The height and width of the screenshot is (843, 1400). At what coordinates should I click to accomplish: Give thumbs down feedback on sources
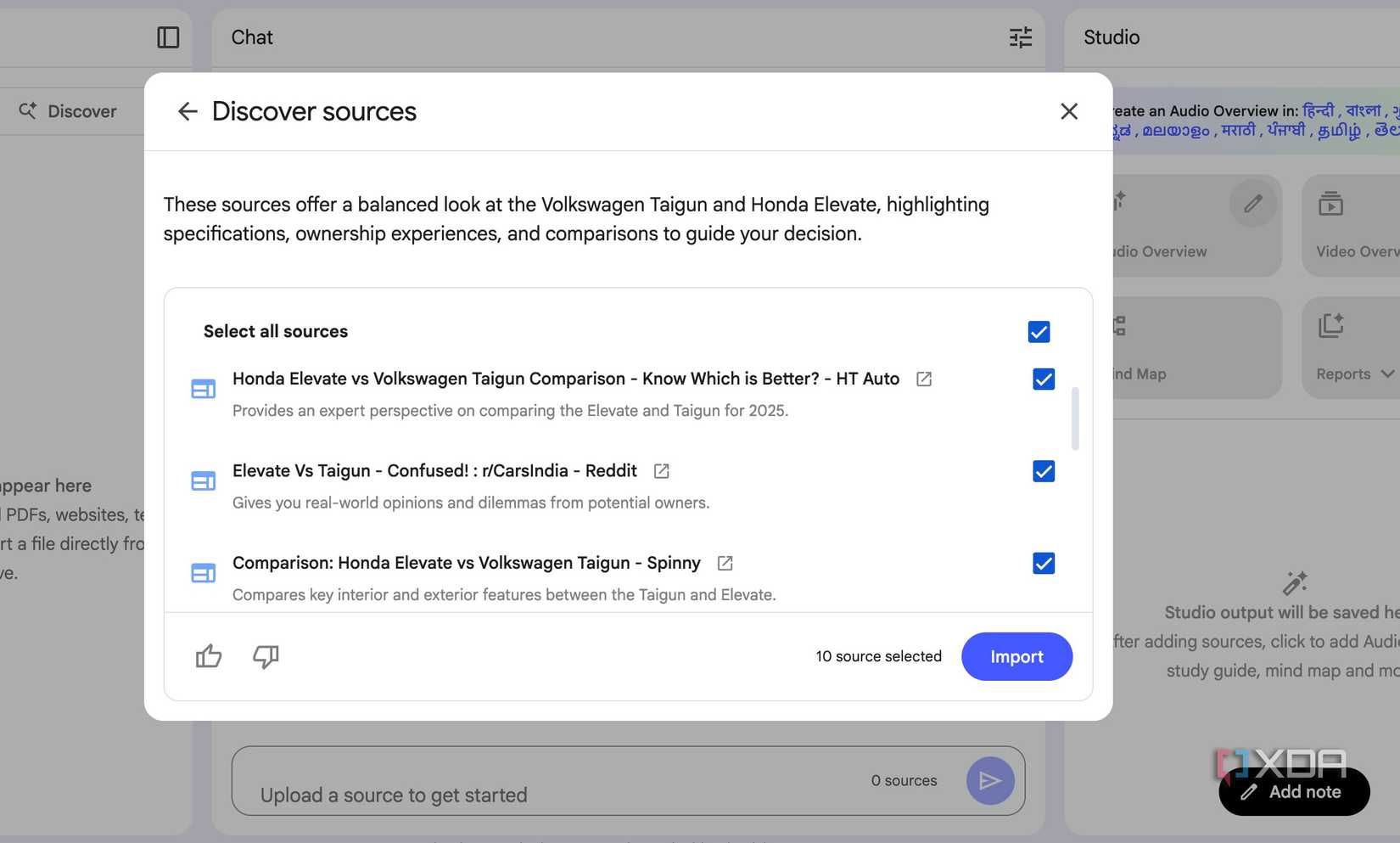266,656
